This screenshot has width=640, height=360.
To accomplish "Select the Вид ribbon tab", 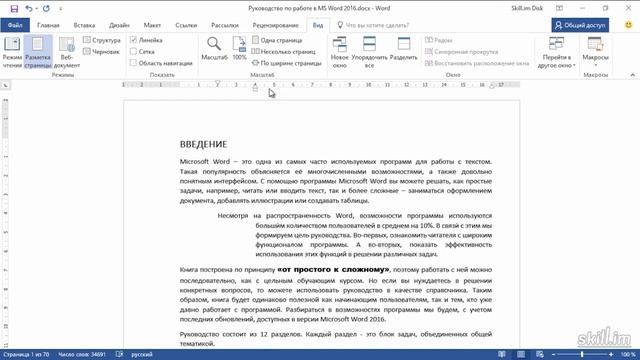I will coord(318,25).
